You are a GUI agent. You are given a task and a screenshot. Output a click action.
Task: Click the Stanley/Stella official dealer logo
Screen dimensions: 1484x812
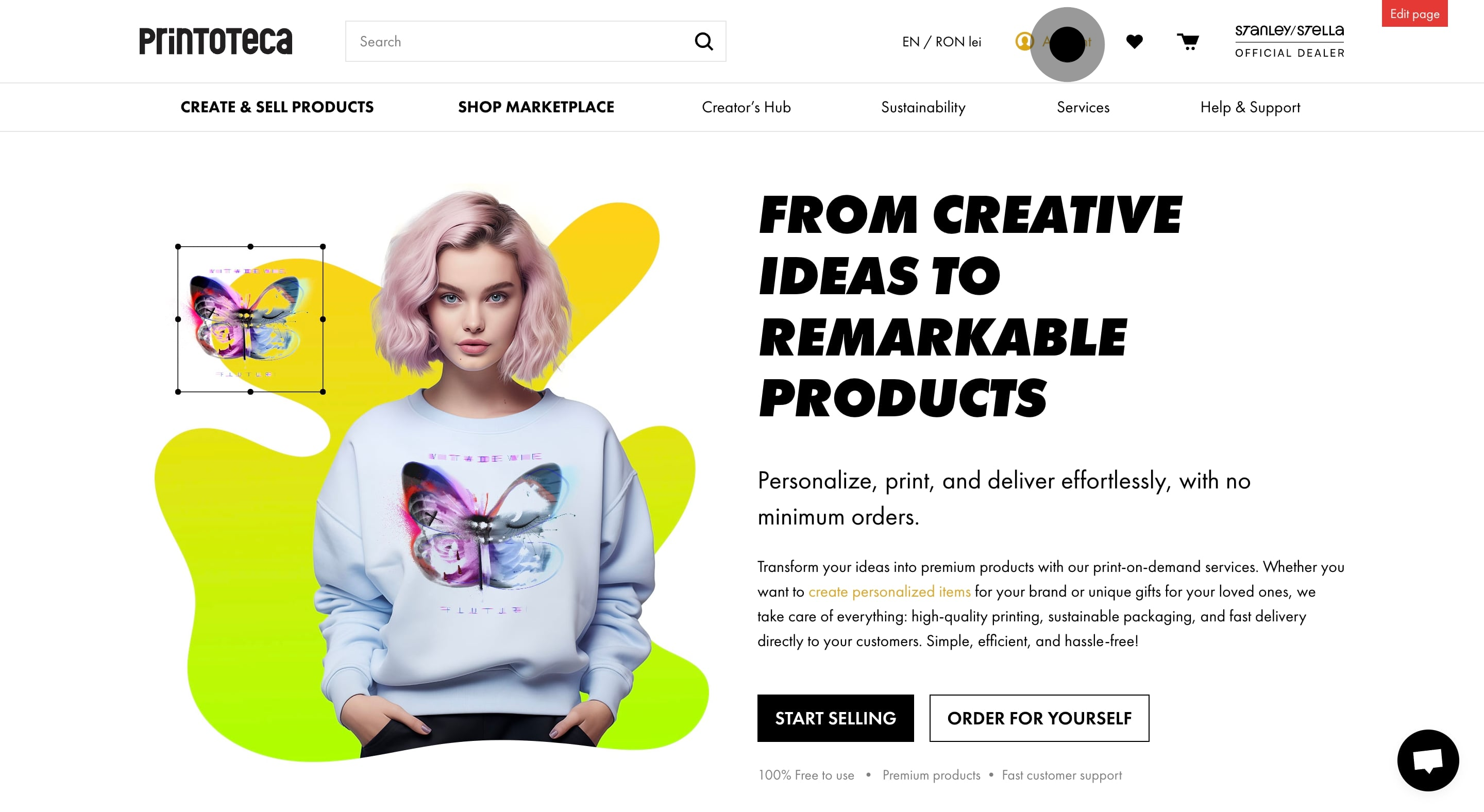(1289, 41)
